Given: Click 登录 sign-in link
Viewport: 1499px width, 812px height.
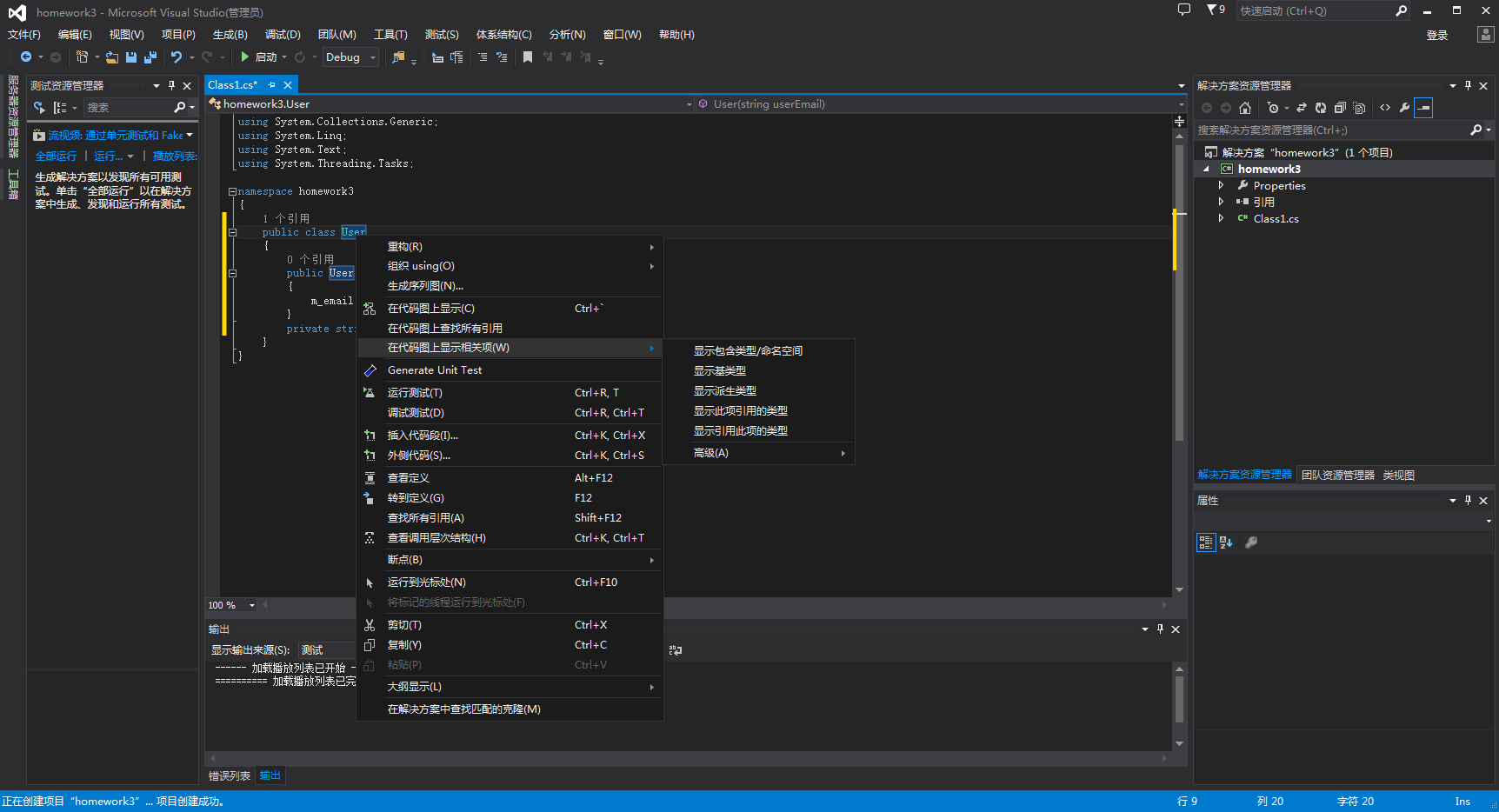Looking at the screenshot, I should [1437, 36].
